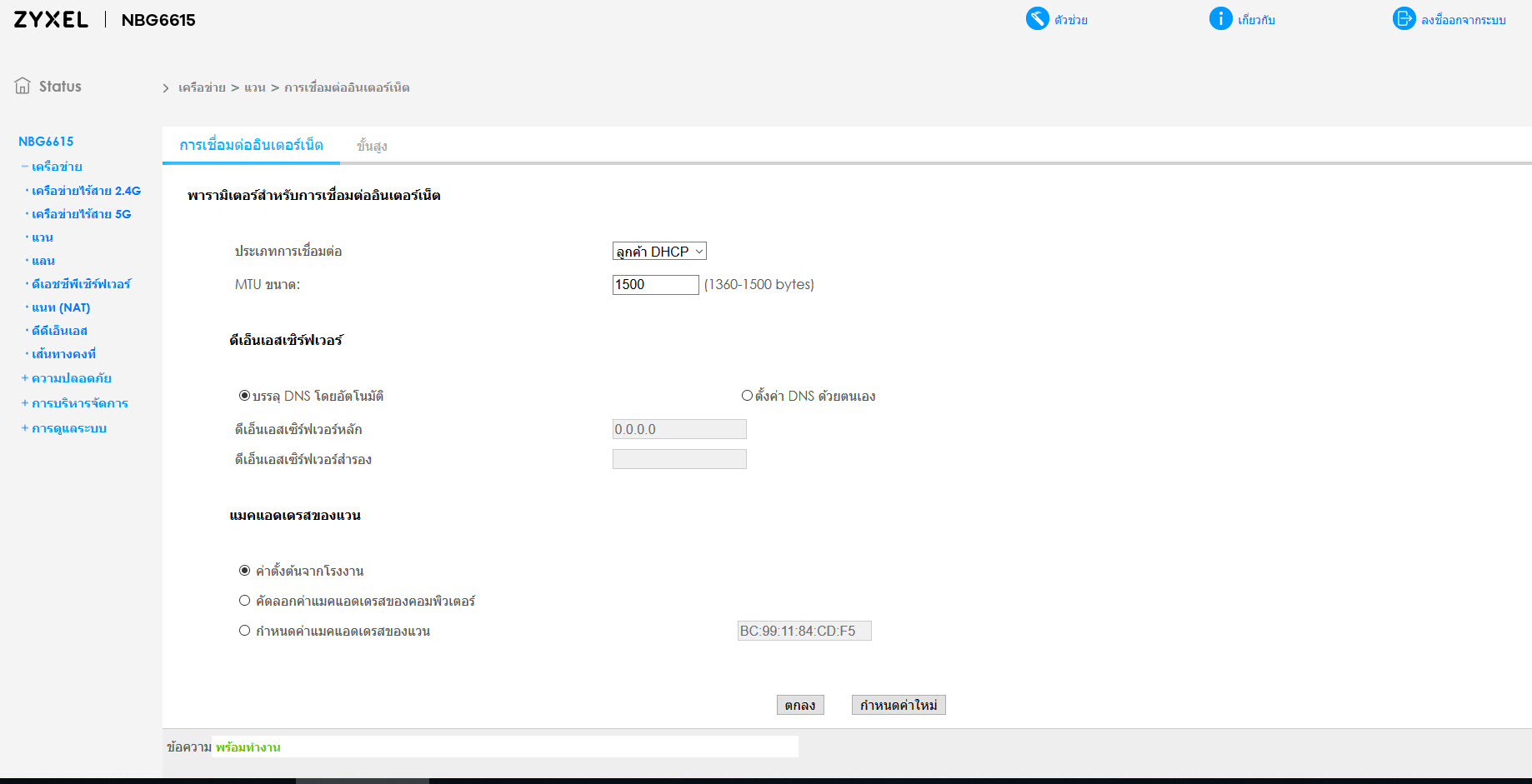Open เครือข่ายไร้สาย 5G in sidebar
Image resolution: width=1532 pixels, height=784 pixels.
pos(81,214)
